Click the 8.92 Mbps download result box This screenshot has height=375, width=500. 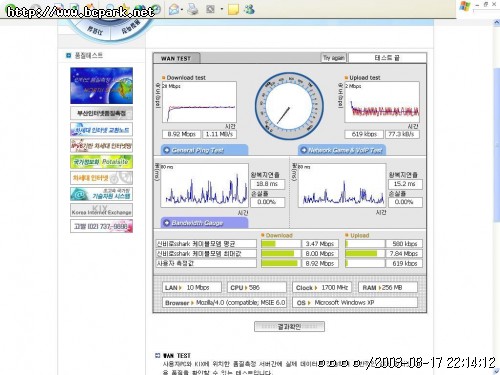tap(181, 134)
